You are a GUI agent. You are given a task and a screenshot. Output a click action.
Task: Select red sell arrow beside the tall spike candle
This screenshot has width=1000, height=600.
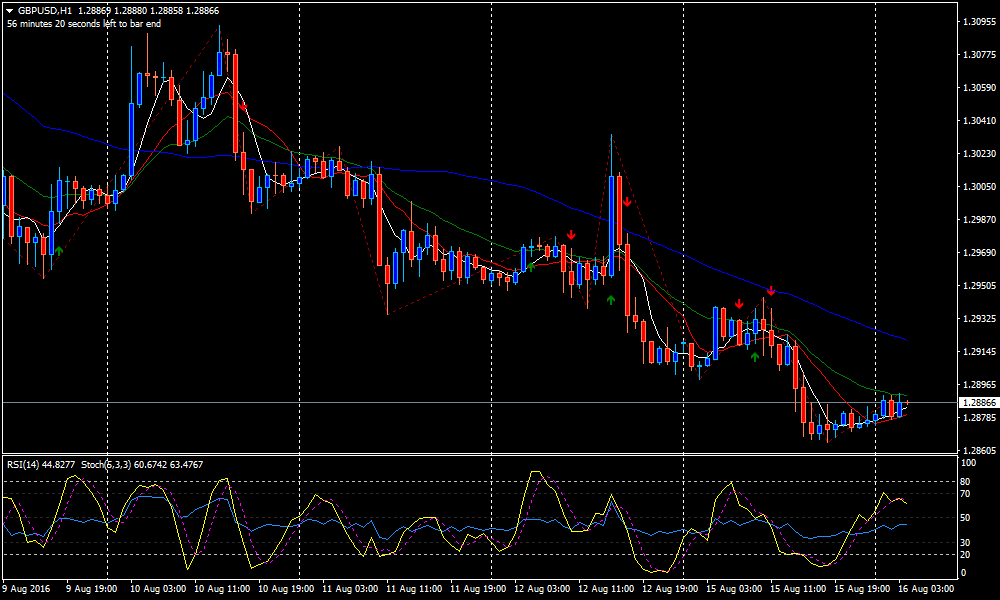627,202
